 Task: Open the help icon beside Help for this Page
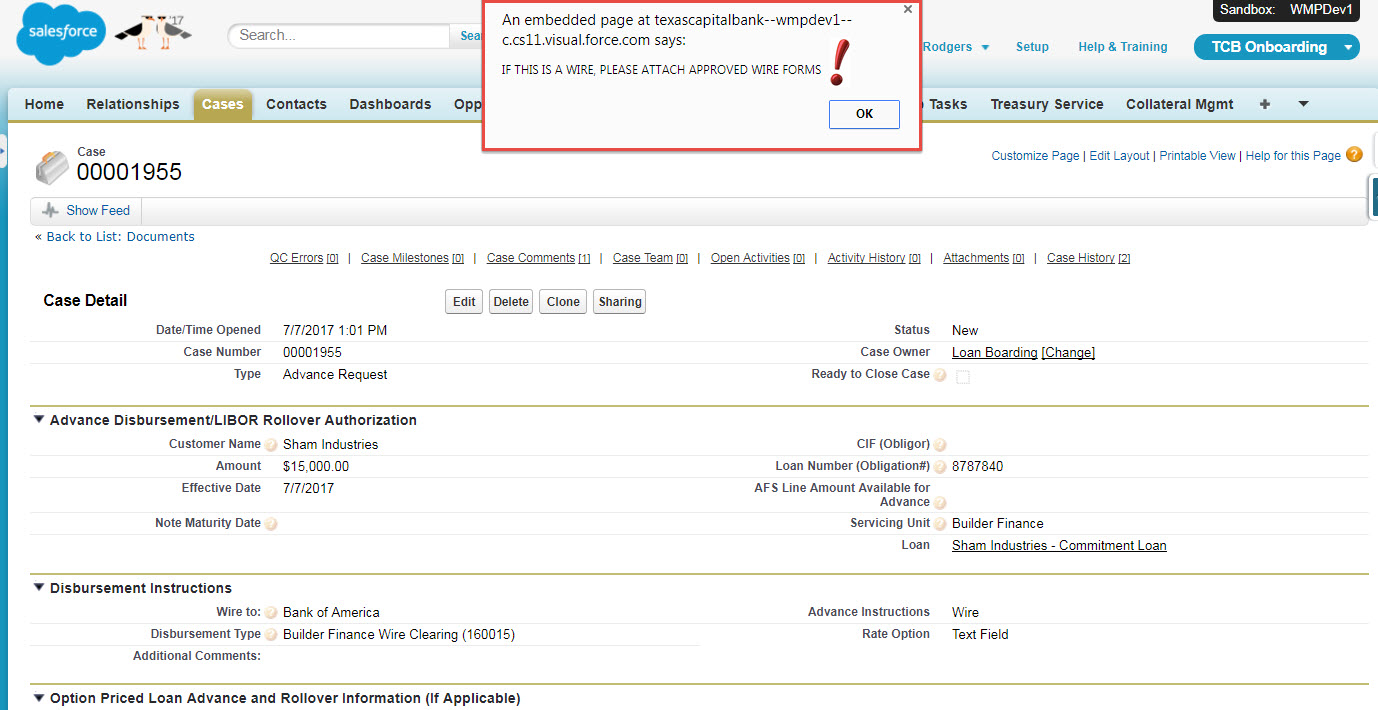(x=1354, y=154)
